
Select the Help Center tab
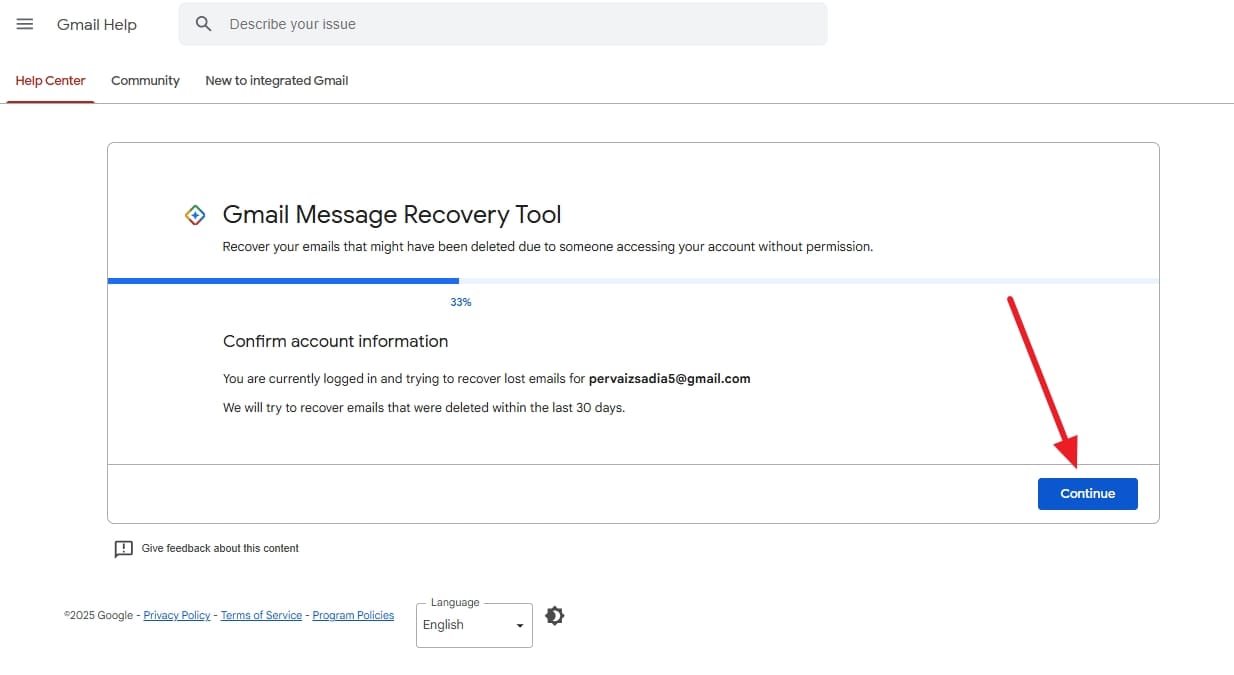[x=50, y=80]
